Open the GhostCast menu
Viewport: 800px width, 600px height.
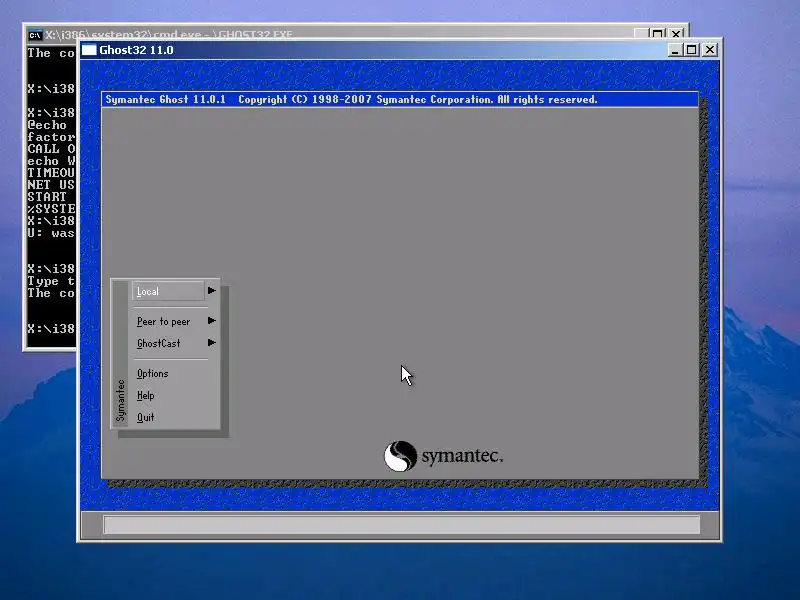(x=158, y=343)
